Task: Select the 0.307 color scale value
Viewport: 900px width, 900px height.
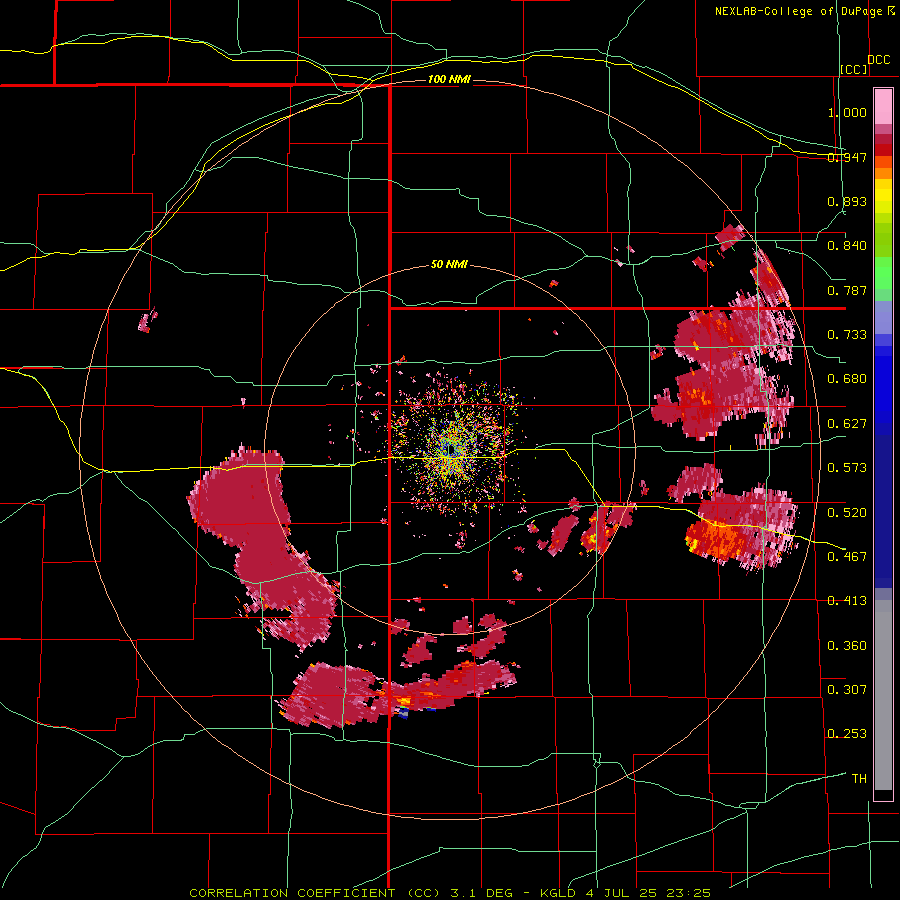Action: tap(847, 689)
